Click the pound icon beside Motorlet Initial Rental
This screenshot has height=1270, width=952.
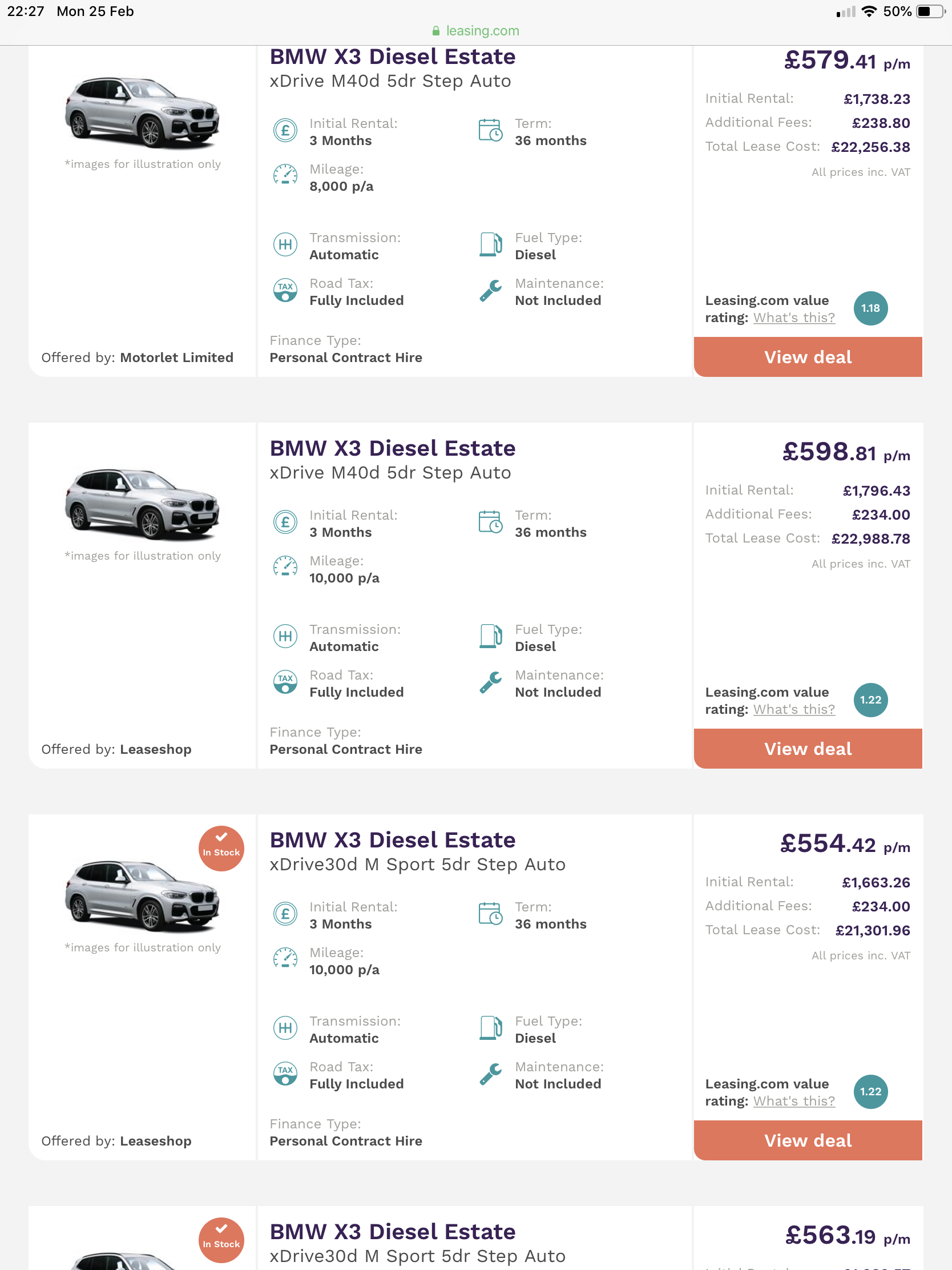point(285,131)
